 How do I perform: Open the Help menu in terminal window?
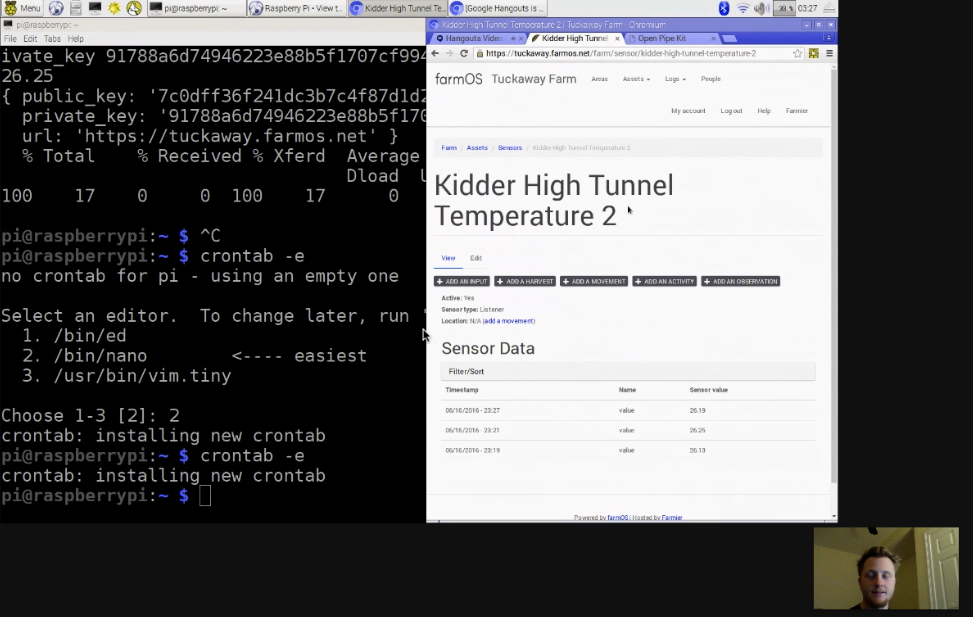tap(76, 38)
